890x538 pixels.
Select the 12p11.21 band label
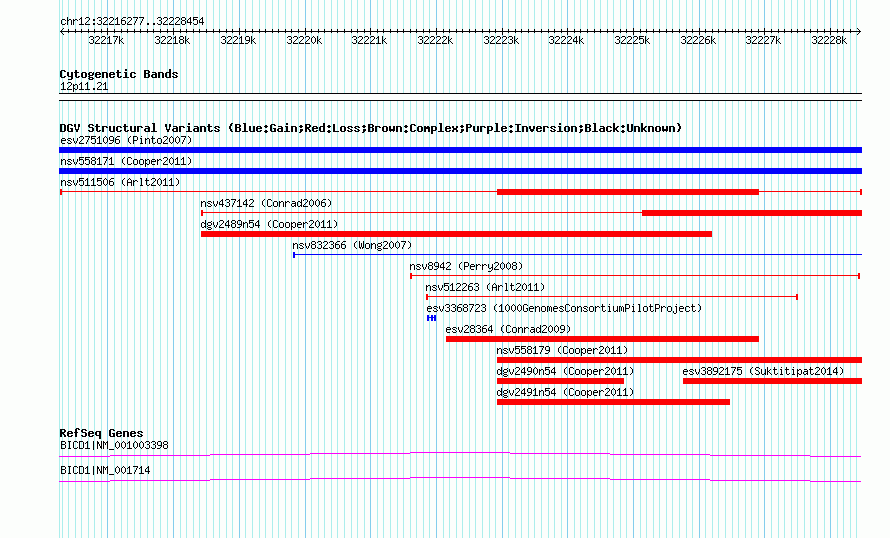click(84, 86)
